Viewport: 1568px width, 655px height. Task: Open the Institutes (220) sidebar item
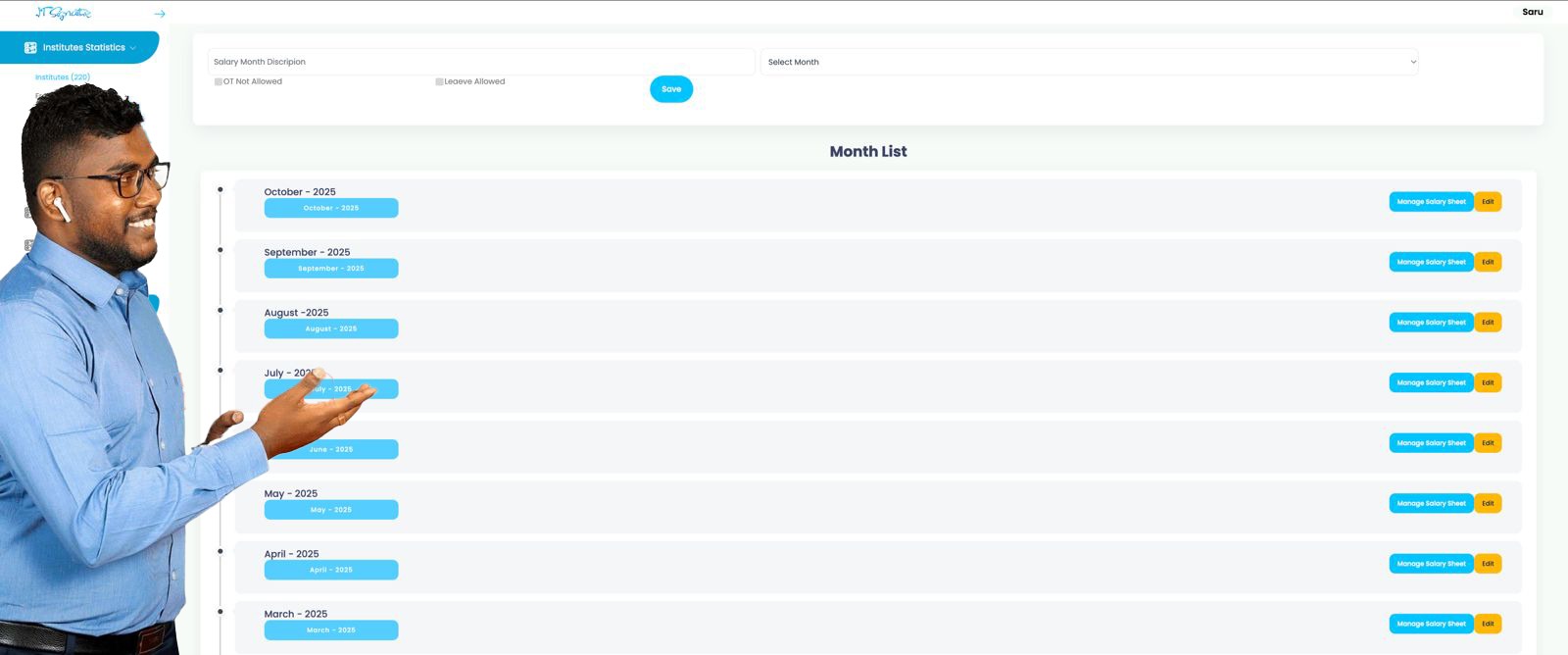(63, 77)
